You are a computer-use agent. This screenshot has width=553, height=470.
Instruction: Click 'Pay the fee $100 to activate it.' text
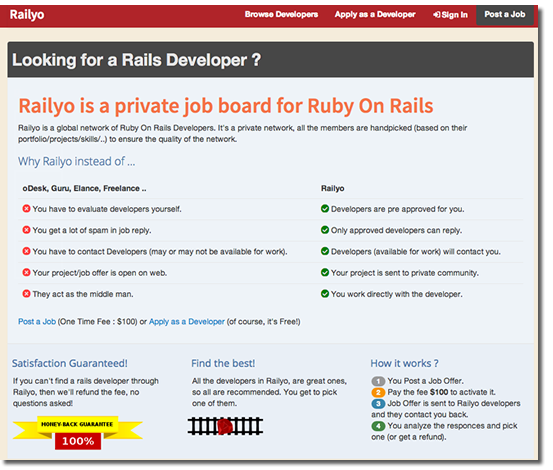click(442, 392)
